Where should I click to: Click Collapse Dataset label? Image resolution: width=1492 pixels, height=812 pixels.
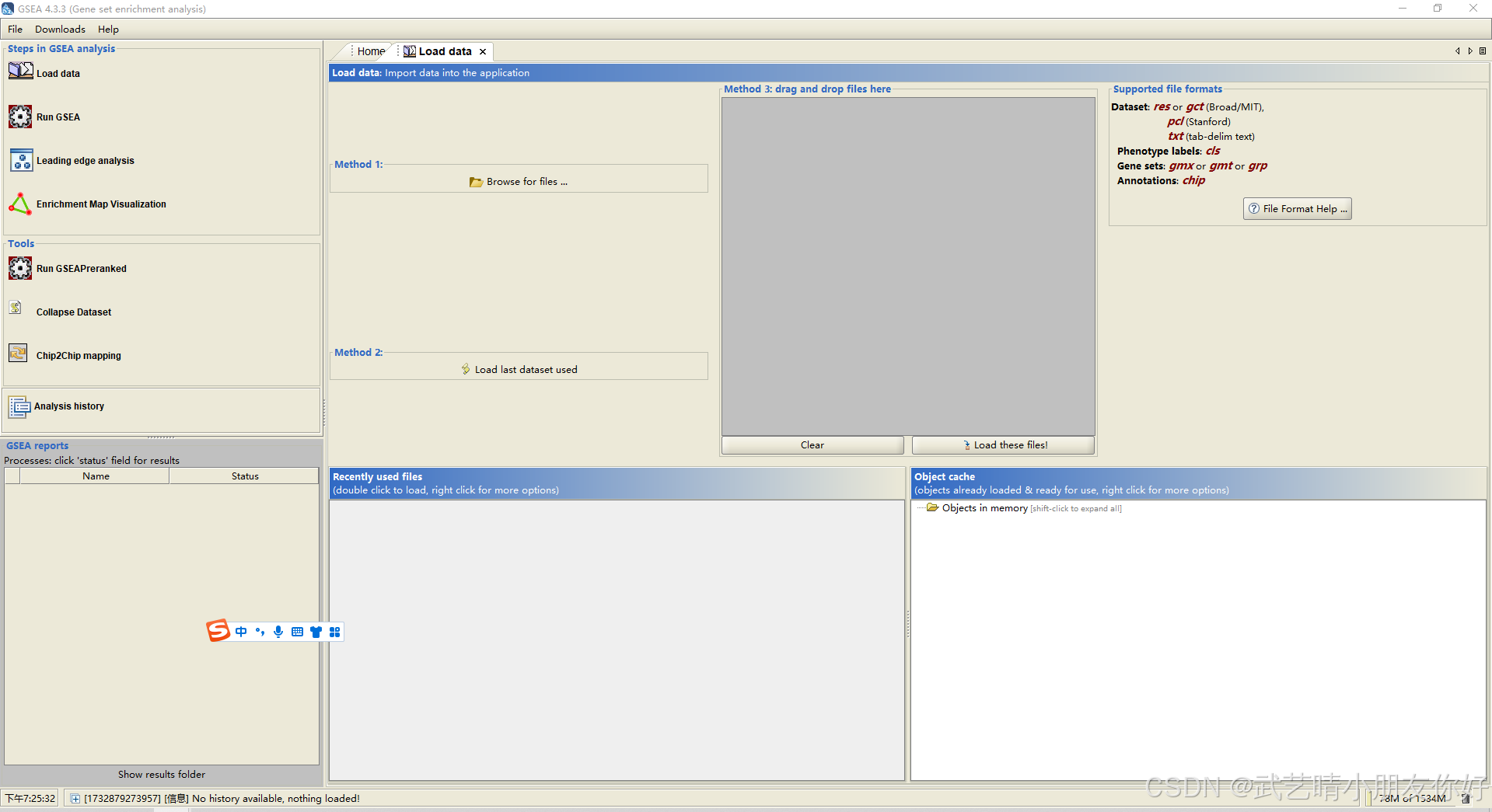click(74, 312)
